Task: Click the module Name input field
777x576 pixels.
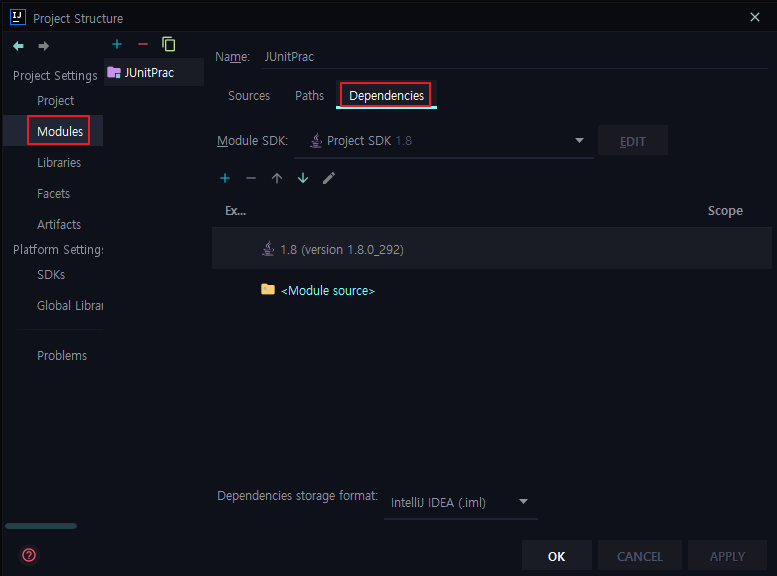Action: coord(514,57)
